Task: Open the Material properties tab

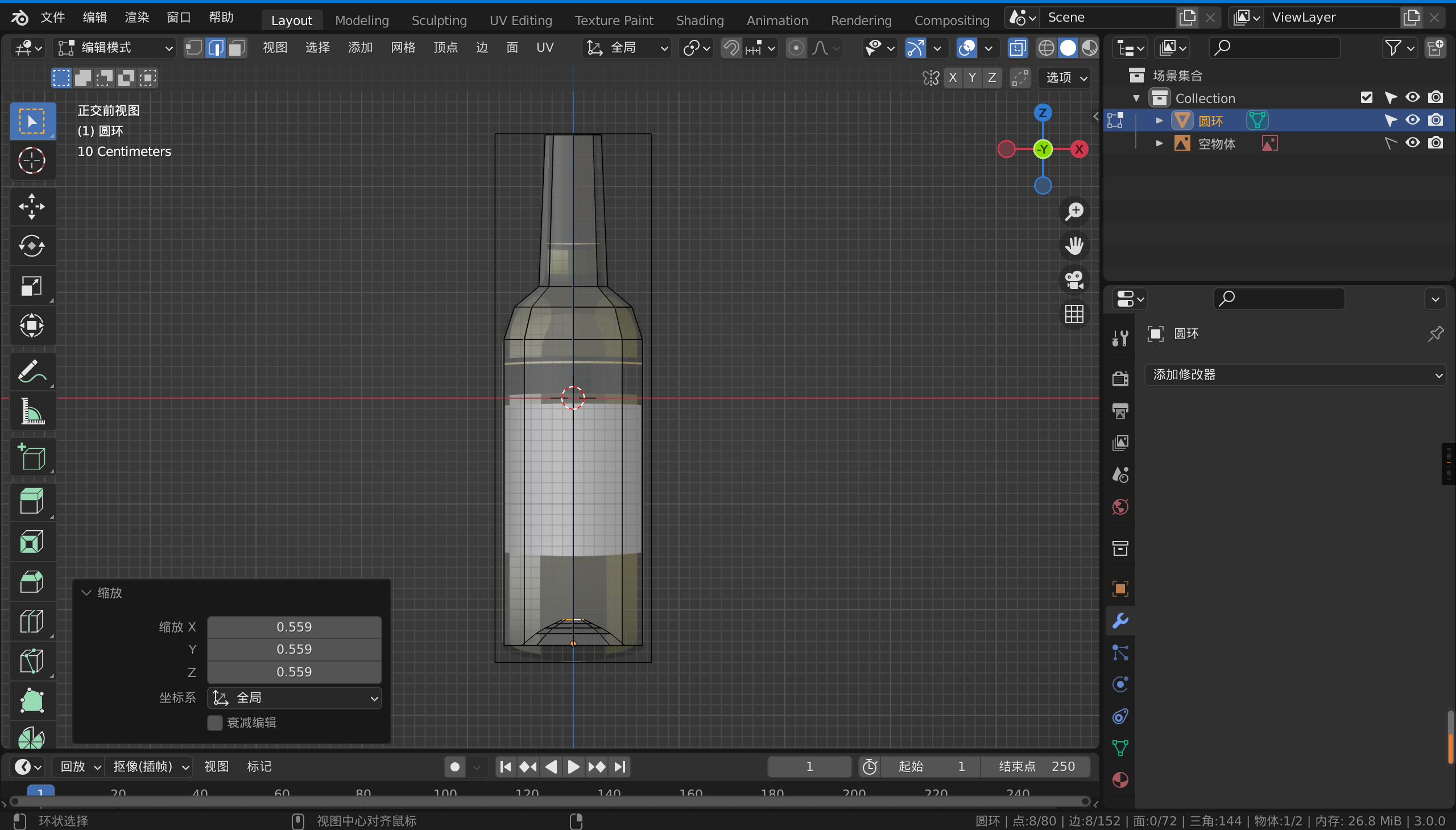Action: click(1120, 780)
